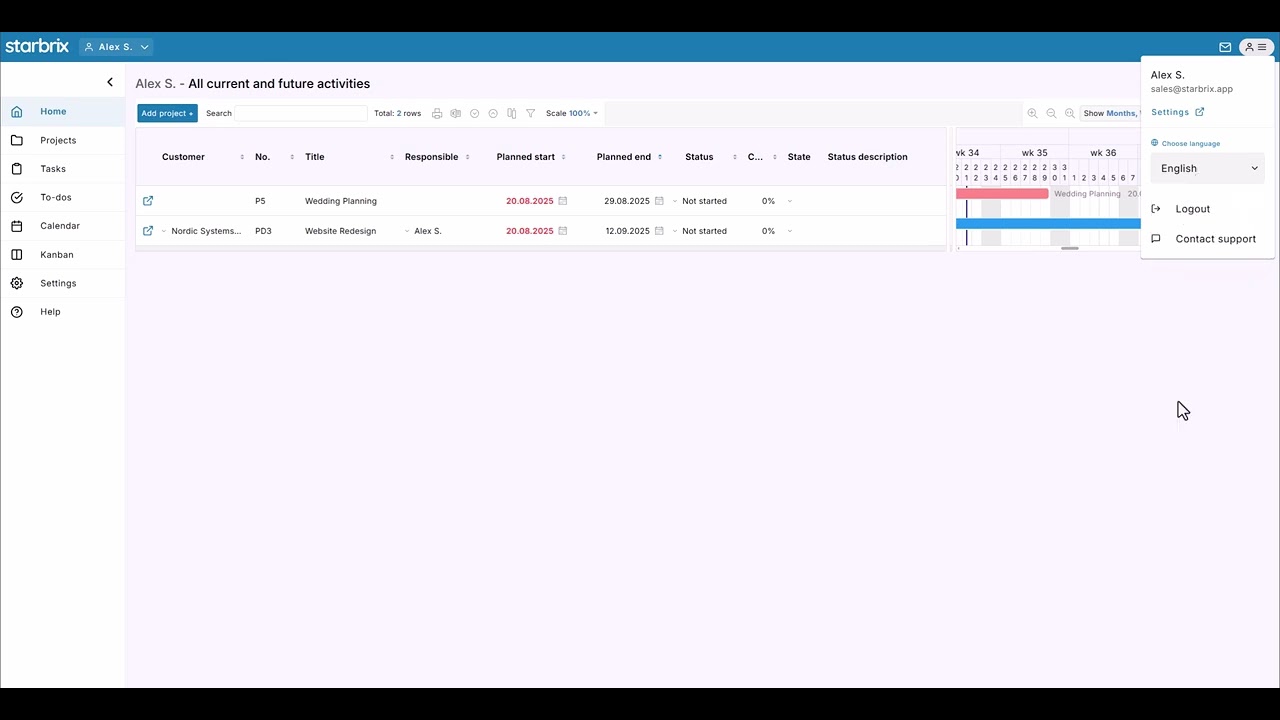
Task: Open the Website Redesign project link icon
Action: (148, 231)
